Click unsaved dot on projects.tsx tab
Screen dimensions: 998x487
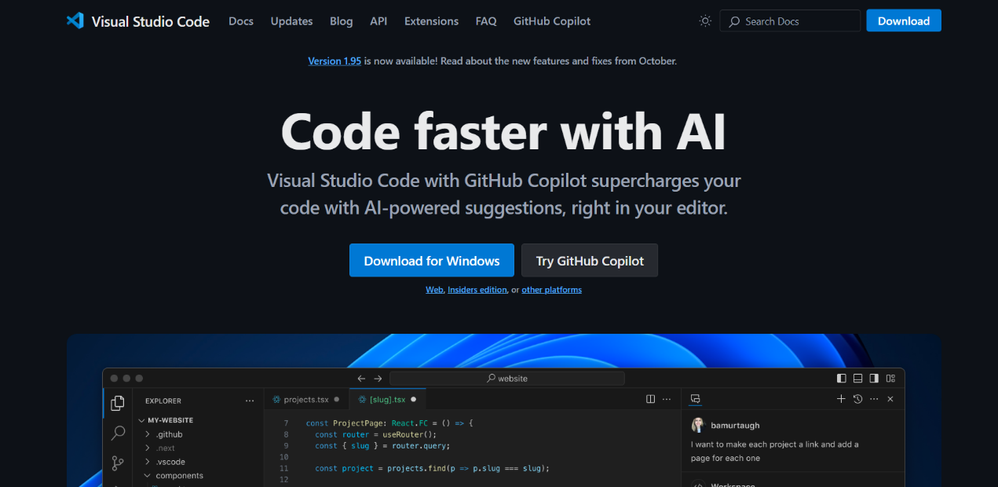337,399
